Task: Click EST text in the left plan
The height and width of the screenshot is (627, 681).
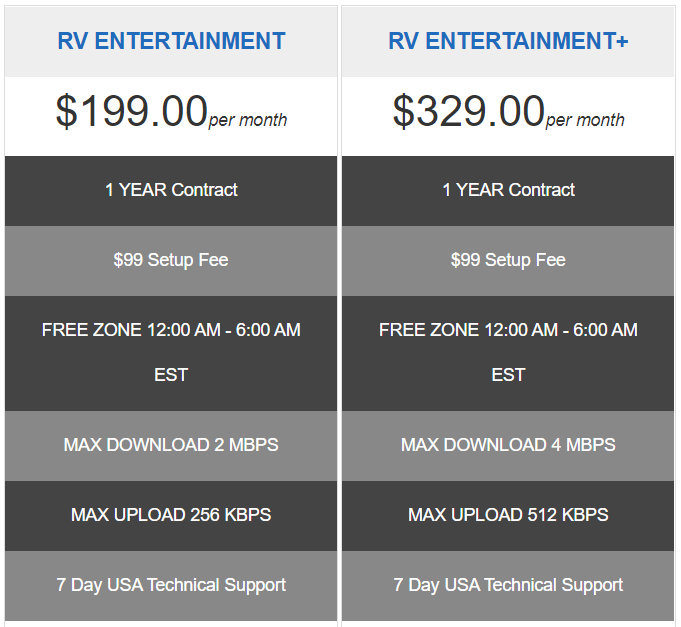Action: (x=171, y=375)
